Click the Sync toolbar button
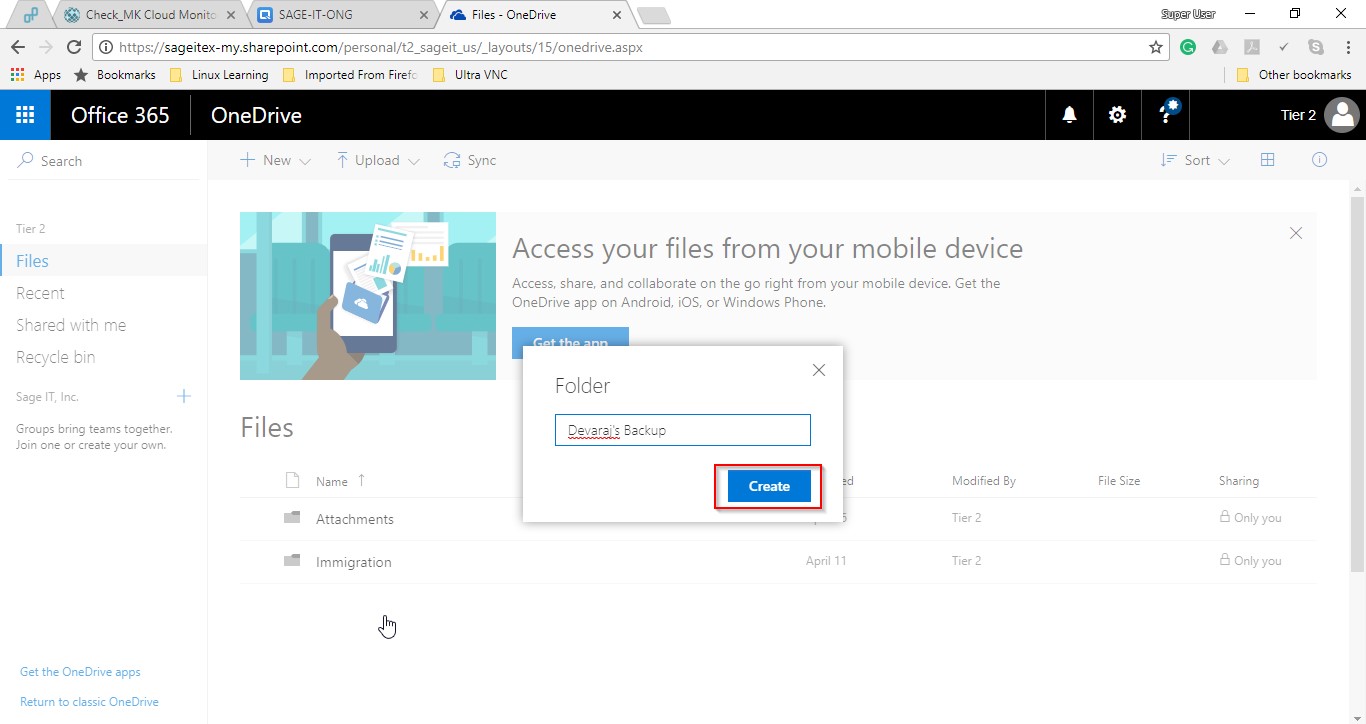Screen dimensions: 1366x724 click(470, 160)
